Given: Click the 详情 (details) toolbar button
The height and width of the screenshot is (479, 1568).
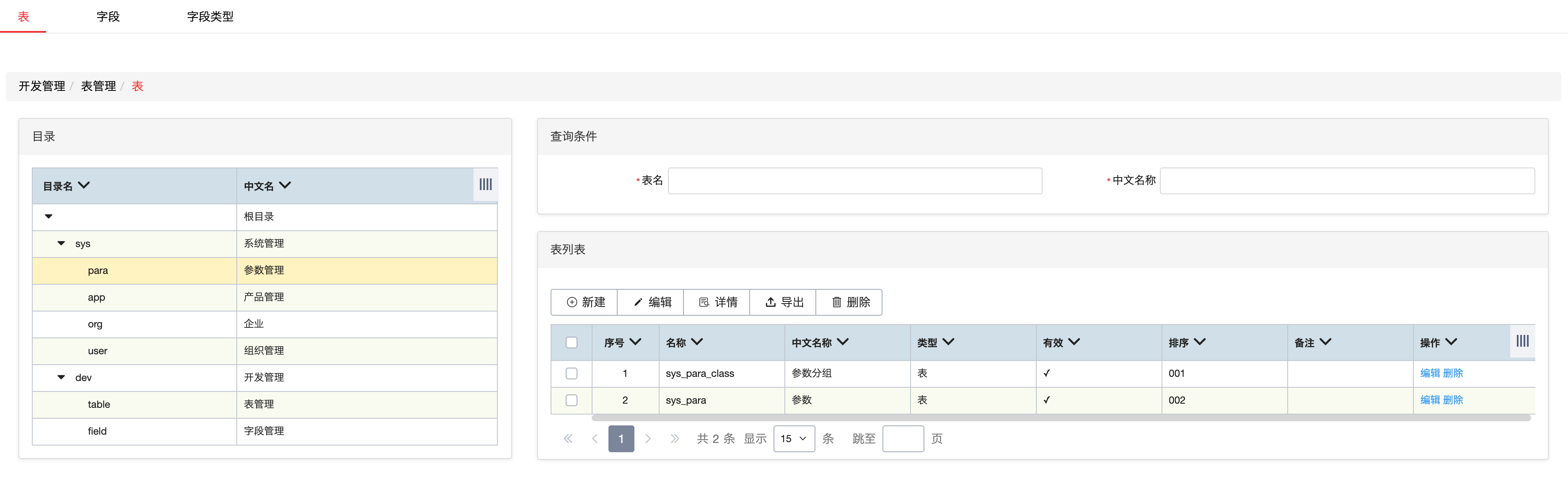Looking at the screenshot, I should 717,302.
